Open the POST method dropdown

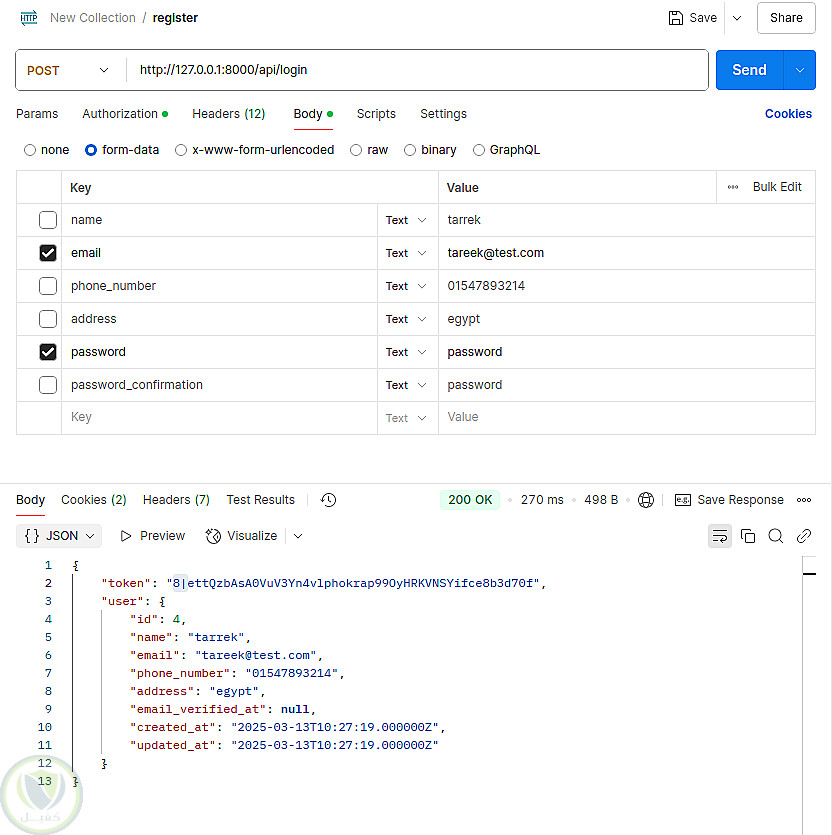(68, 71)
